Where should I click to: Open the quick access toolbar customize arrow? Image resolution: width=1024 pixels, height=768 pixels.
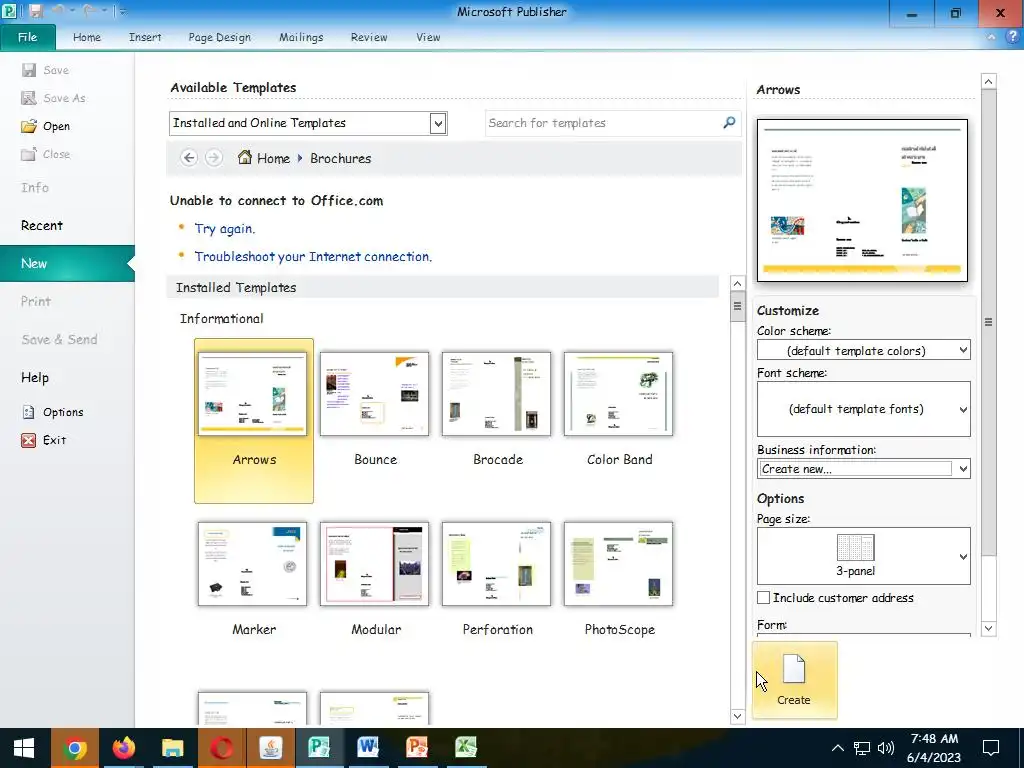(x=123, y=11)
